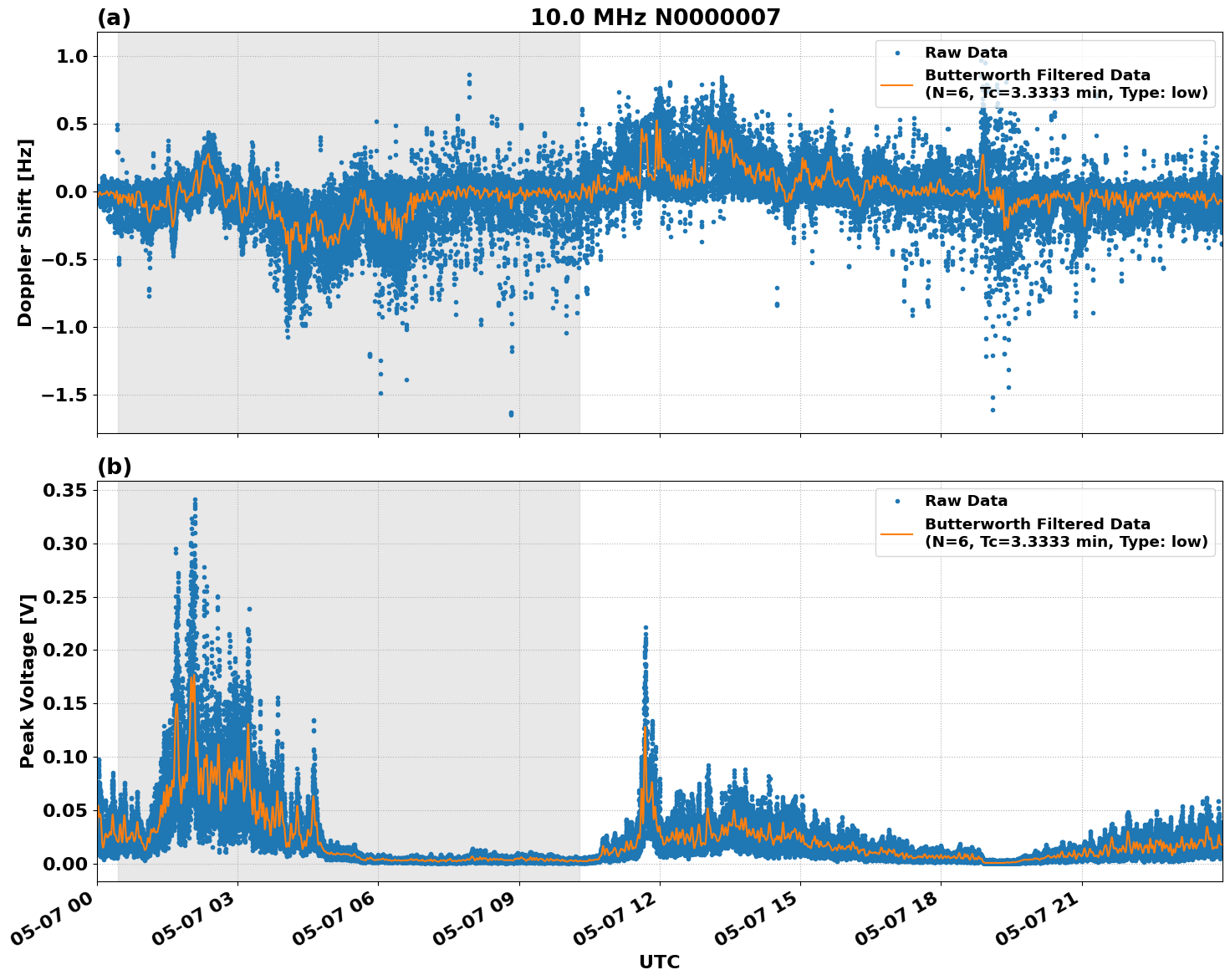Click "Raw Data" text in the lower legend
The image size is (1230, 980).
(966, 502)
